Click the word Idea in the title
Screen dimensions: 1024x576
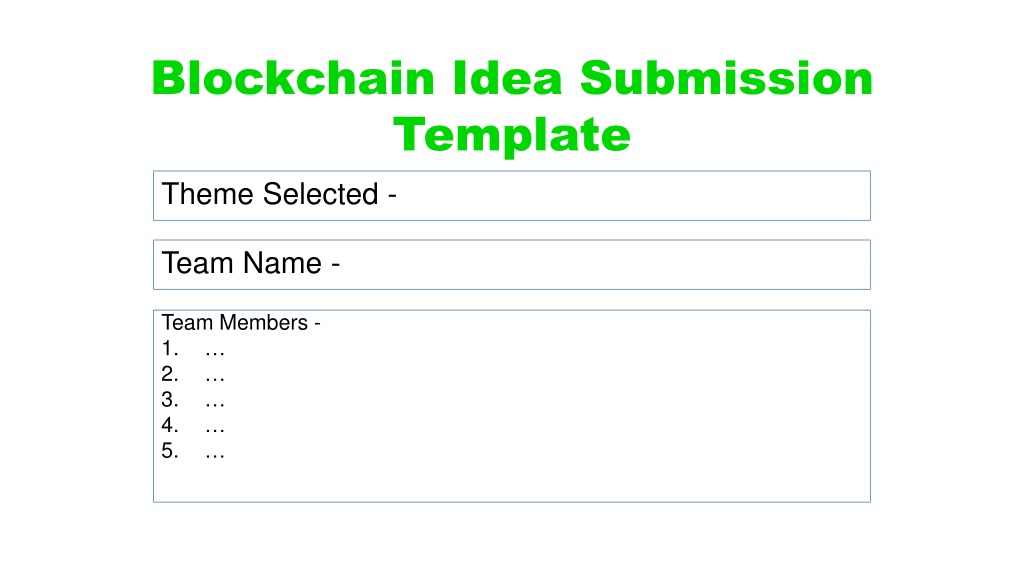507,78
